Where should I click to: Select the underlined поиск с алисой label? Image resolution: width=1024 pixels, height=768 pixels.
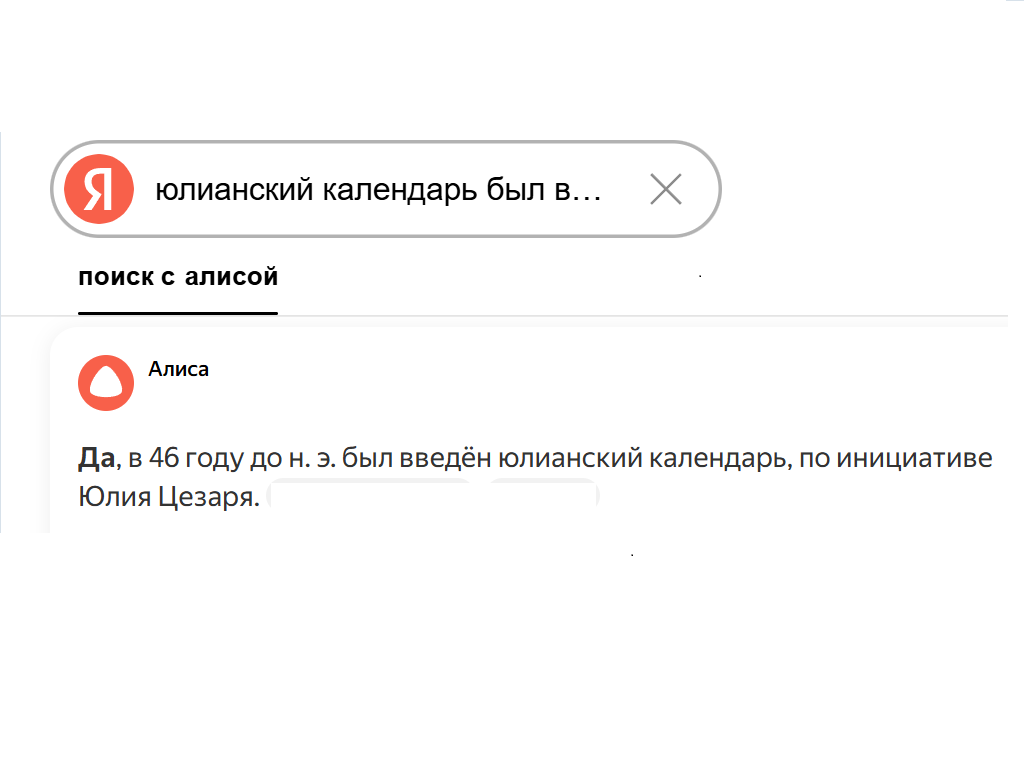178,277
